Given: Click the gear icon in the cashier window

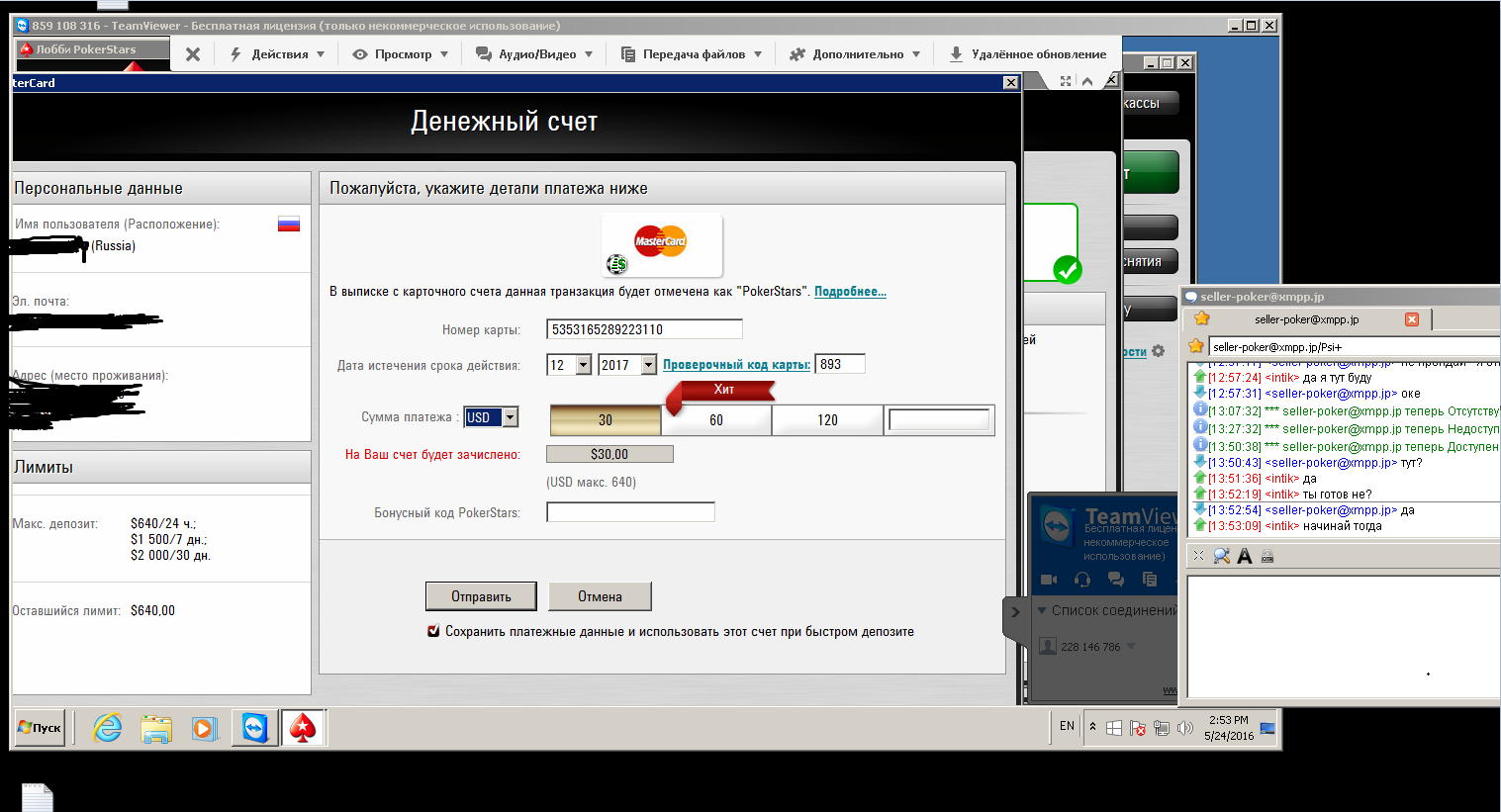Looking at the screenshot, I should click(1159, 351).
